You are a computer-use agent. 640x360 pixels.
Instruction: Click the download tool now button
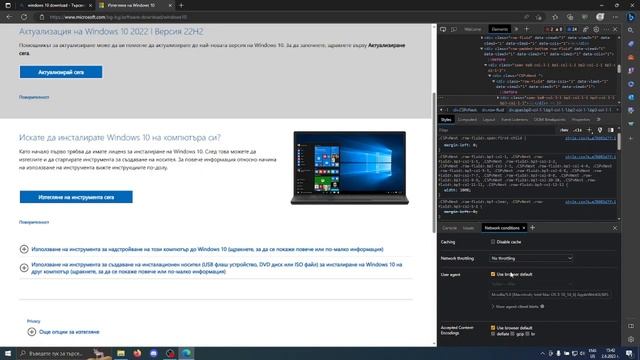[76, 197]
